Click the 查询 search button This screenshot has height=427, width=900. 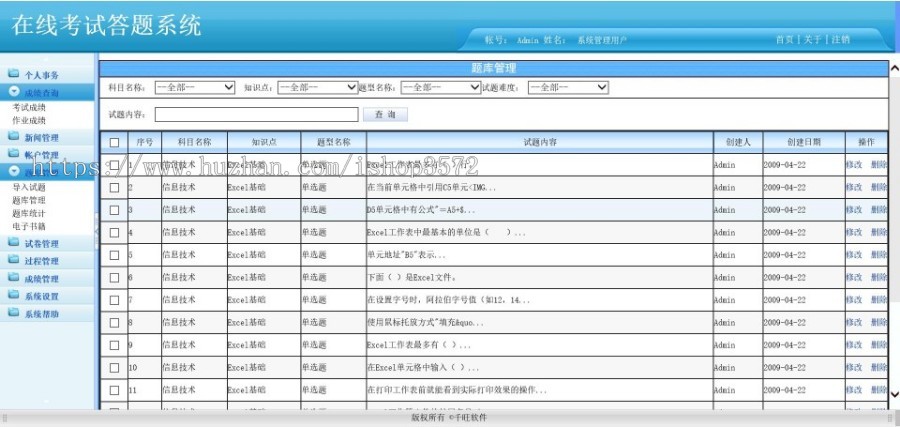tap(385, 114)
